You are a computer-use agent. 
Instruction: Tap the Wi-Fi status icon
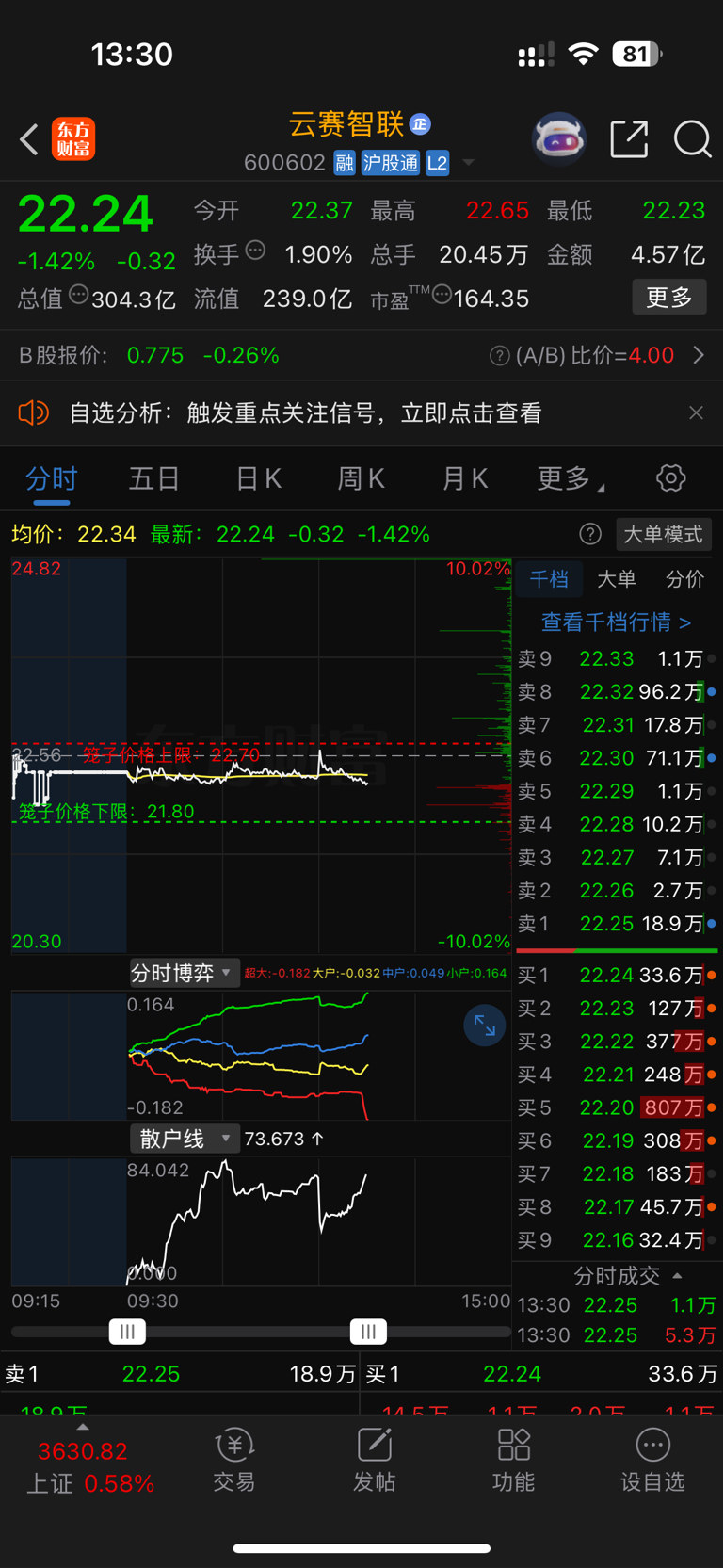(584, 55)
